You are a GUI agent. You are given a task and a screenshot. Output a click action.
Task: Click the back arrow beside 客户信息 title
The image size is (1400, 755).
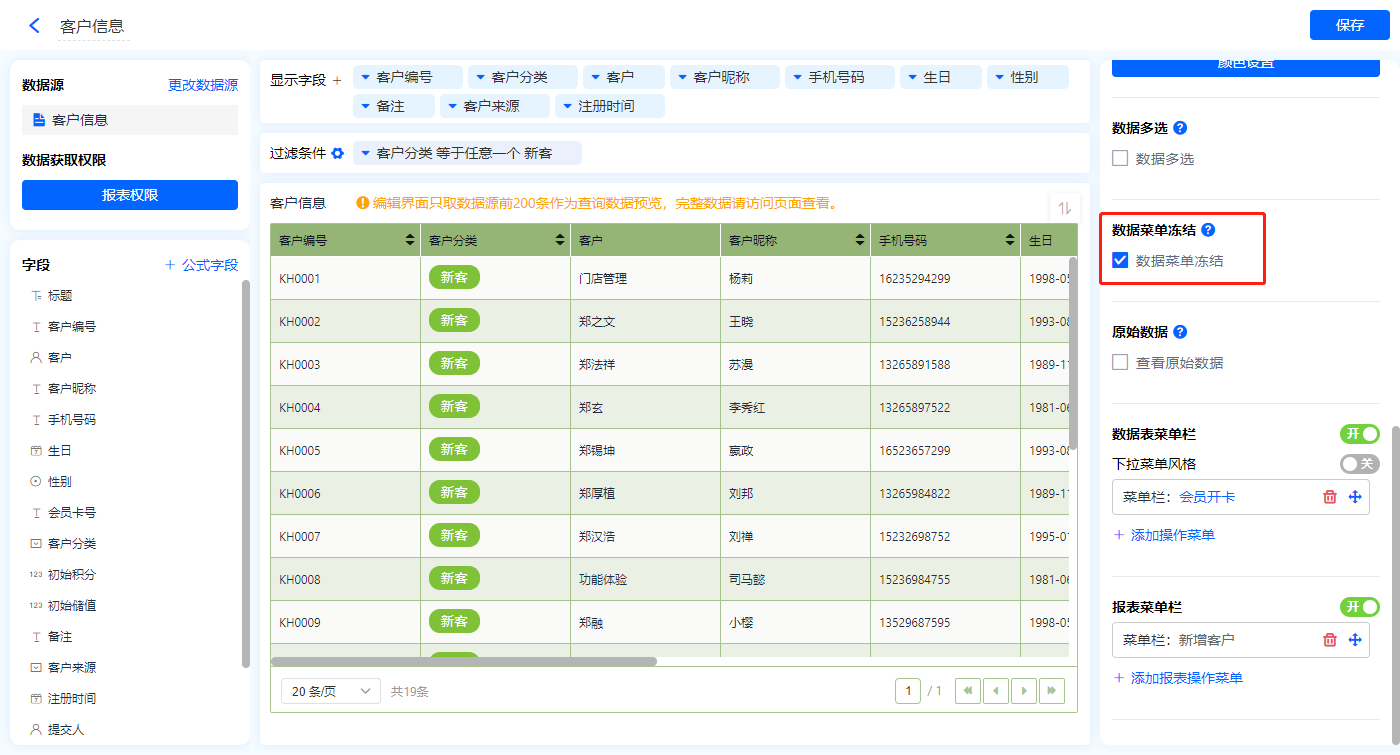pyautogui.click(x=35, y=26)
